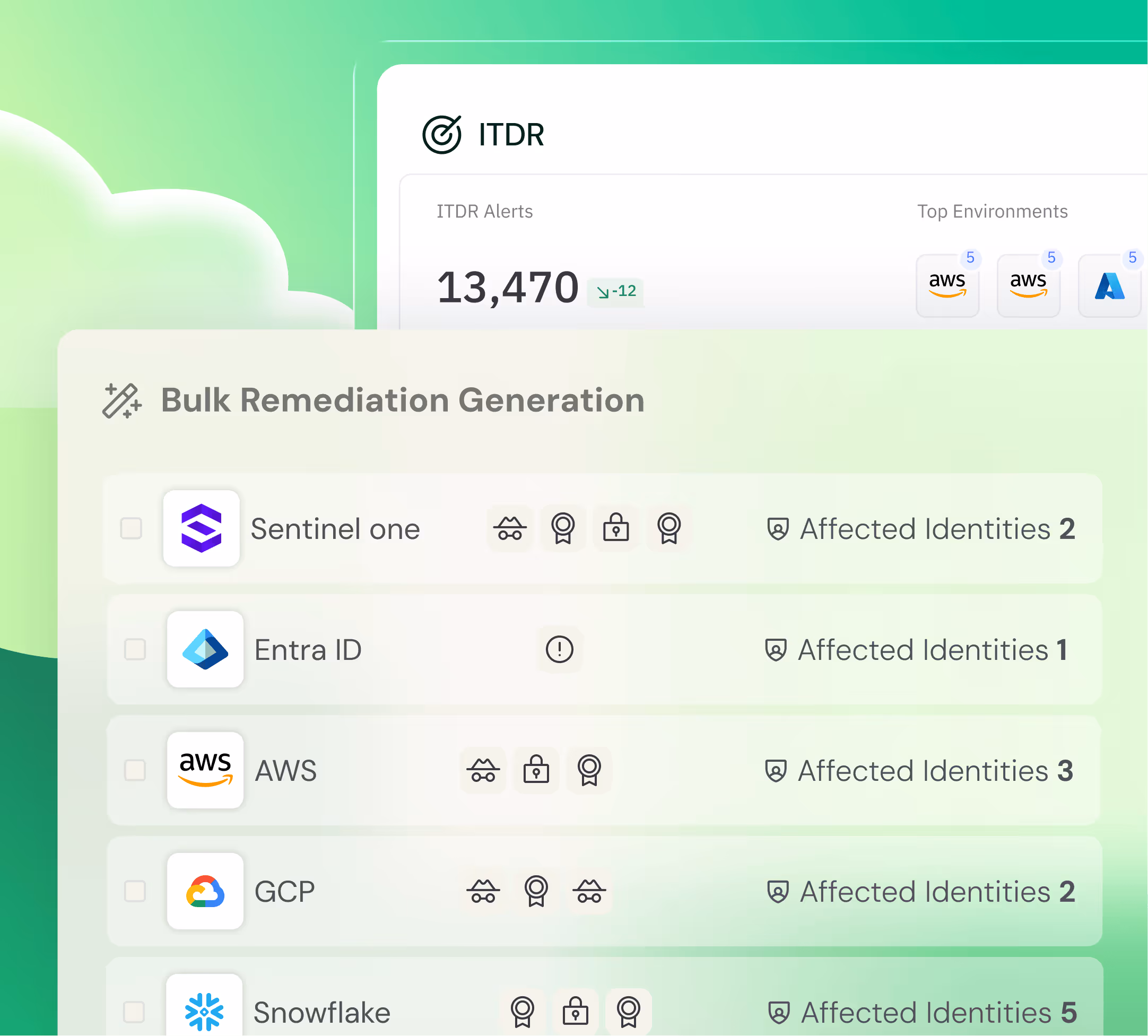This screenshot has height=1036, width=1148.
Task: Check the Entra ID checkbox
Action: [x=135, y=649]
